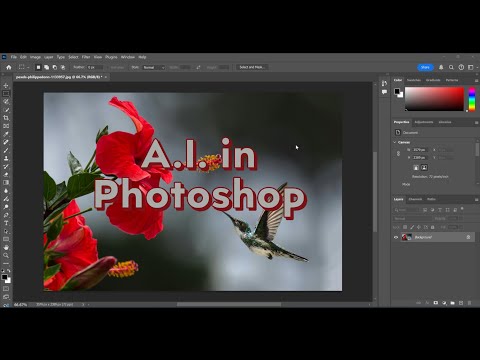Create a new group folder icon
Image resolution: width=480 pixels, height=360 pixels.
(452, 303)
